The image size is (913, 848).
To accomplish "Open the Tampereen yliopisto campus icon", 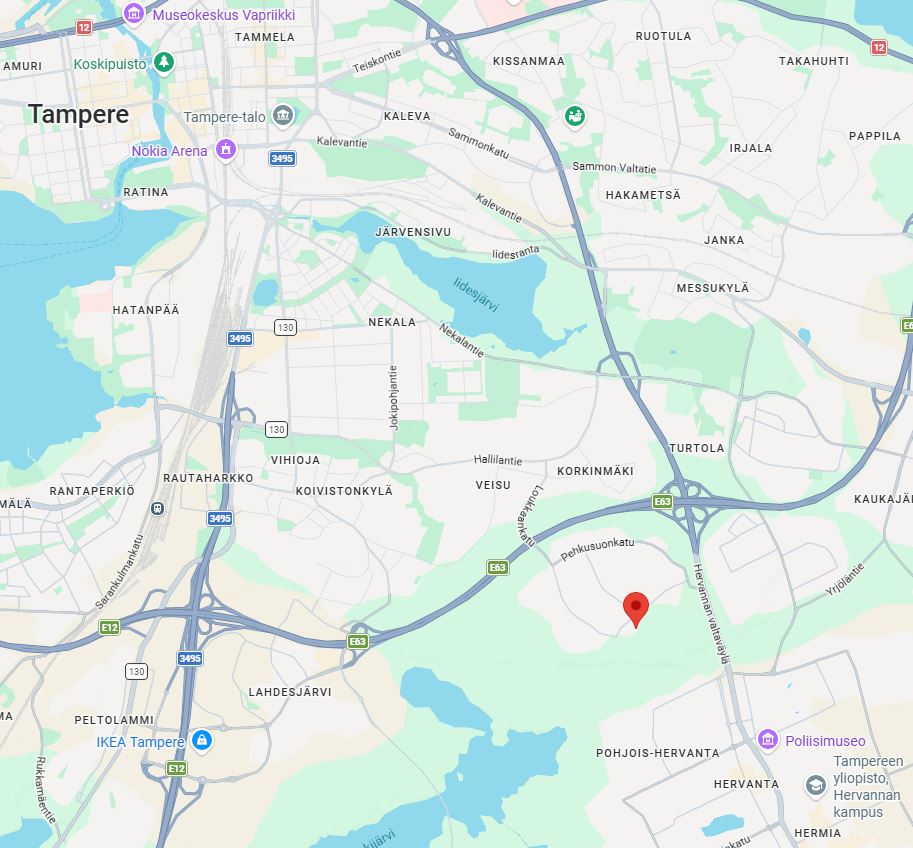I will click(815, 786).
